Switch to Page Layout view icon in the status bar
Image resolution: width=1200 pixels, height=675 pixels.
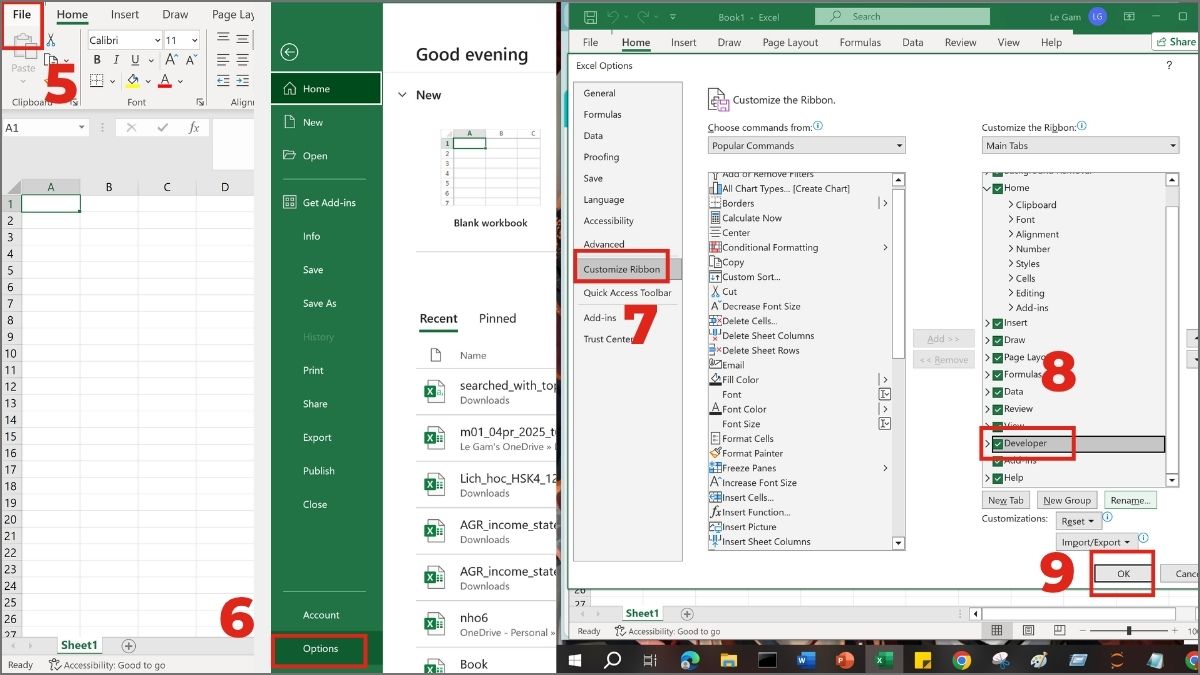click(1028, 630)
